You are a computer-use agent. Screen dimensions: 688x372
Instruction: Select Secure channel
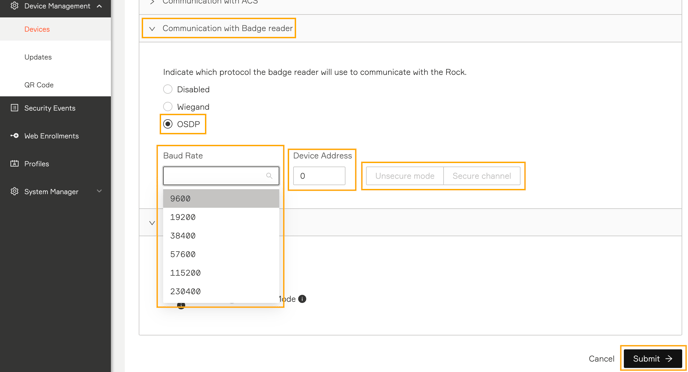pos(482,176)
